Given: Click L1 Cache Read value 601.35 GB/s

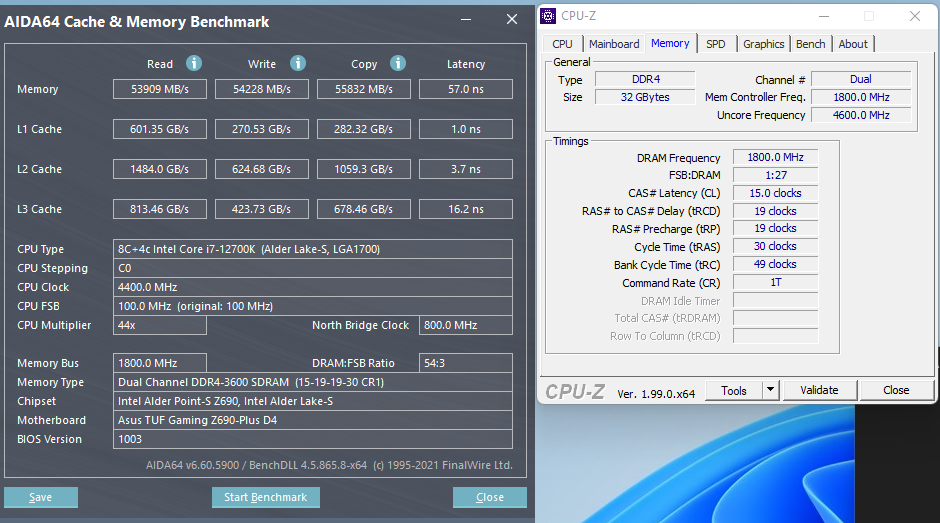Looking at the screenshot, I should tap(160, 129).
